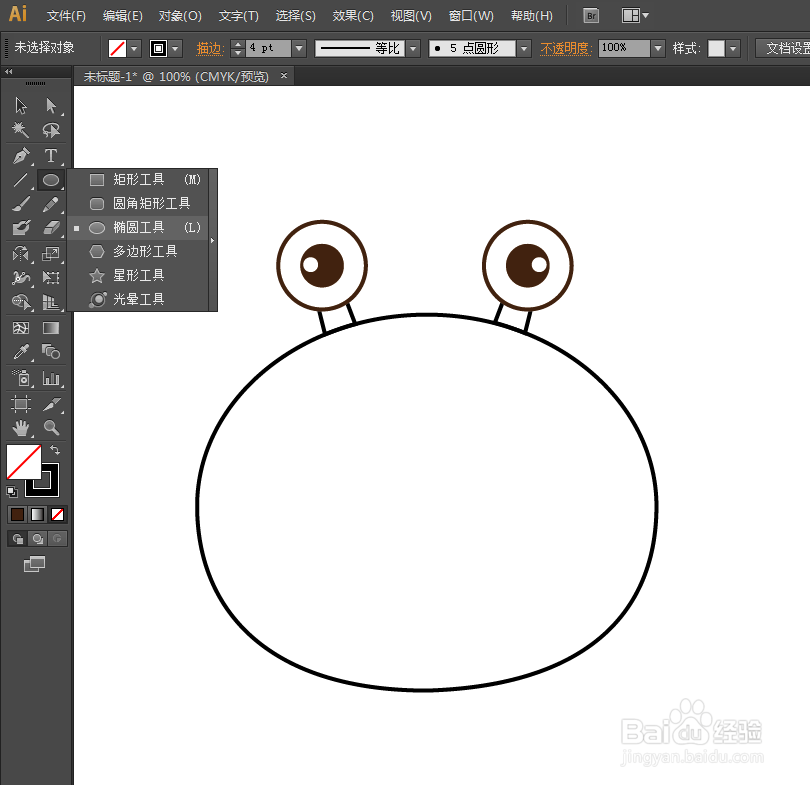Open the 描边 stroke panel link
Image resolution: width=810 pixels, height=785 pixels.
(210, 49)
